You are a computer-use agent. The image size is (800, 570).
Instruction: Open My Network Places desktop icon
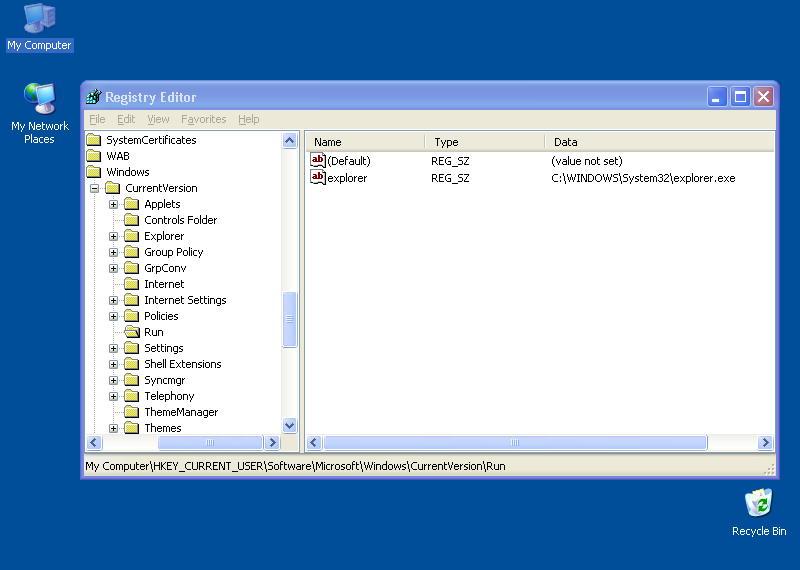click(x=39, y=113)
